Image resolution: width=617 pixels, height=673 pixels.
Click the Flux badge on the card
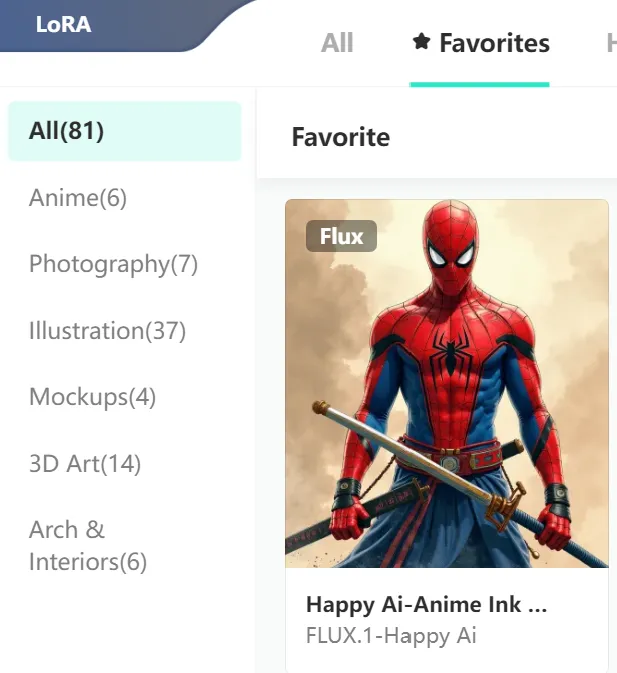click(341, 236)
